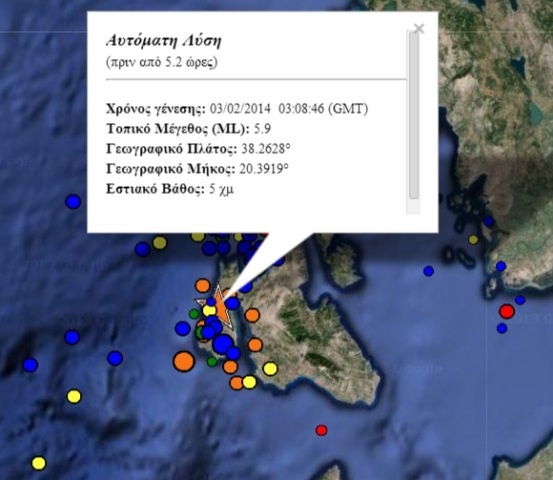553x480 pixels.
Task: Select the yellow marker at bottom-left corner
Action: 39,463
